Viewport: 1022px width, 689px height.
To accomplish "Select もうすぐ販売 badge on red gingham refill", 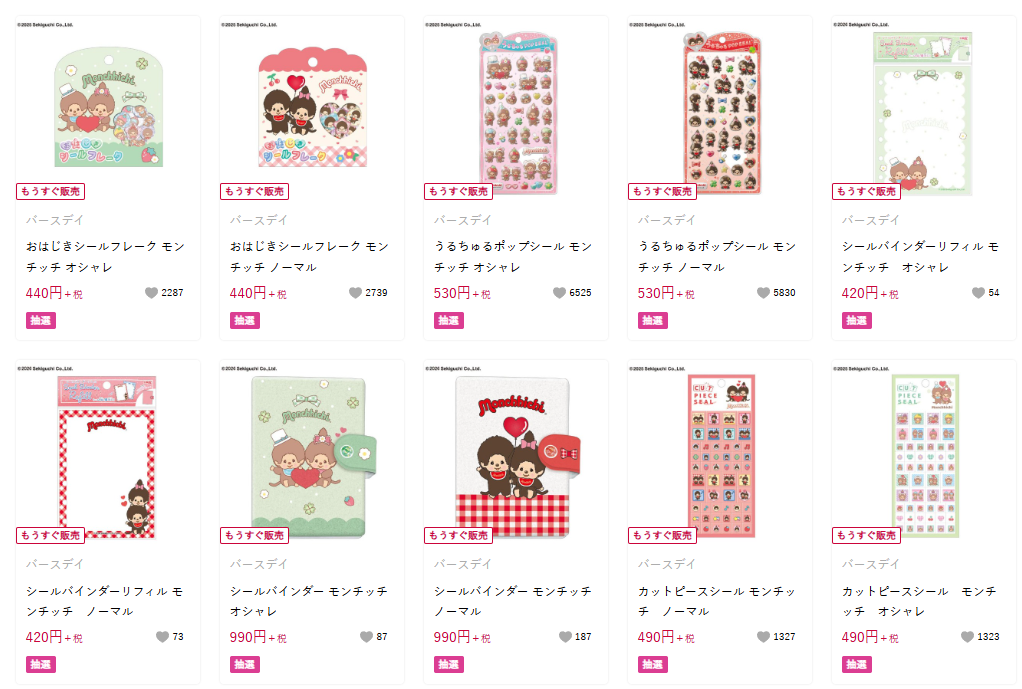I will [x=50, y=535].
